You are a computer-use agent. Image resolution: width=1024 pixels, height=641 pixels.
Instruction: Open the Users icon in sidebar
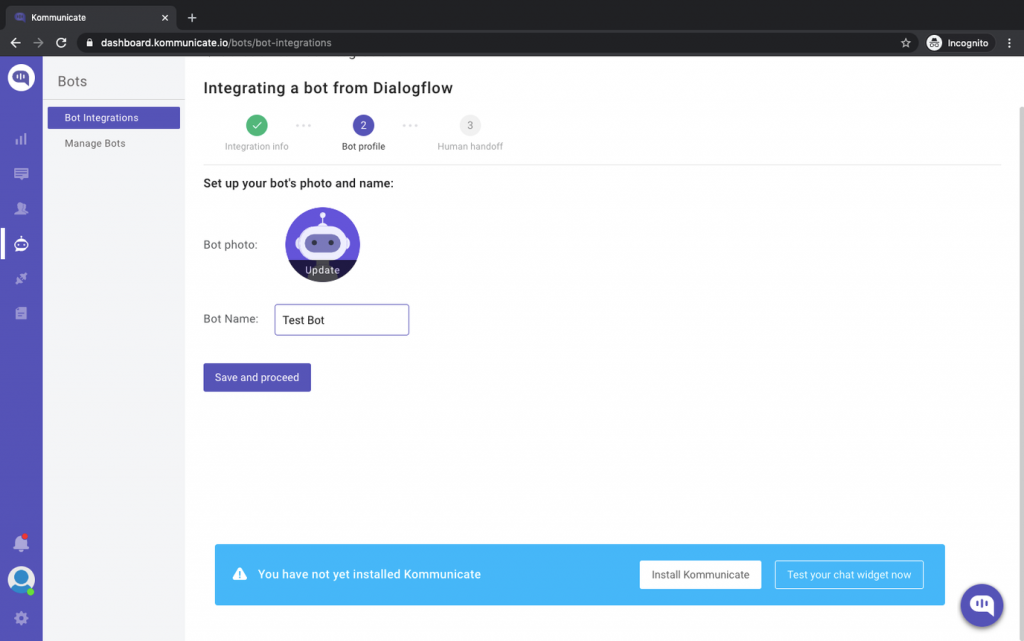click(x=21, y=209)
